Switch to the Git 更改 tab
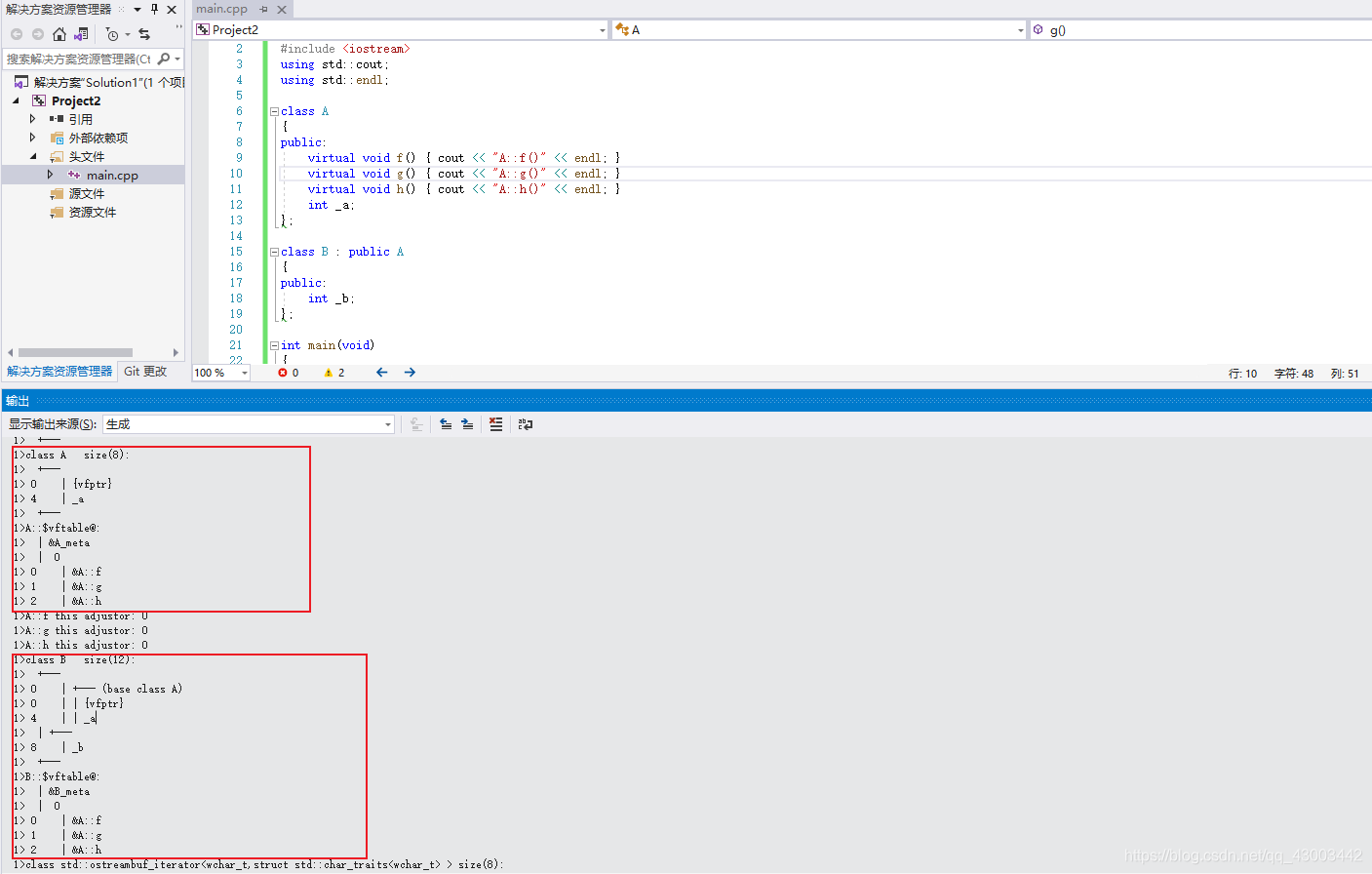 pos(145,372)
